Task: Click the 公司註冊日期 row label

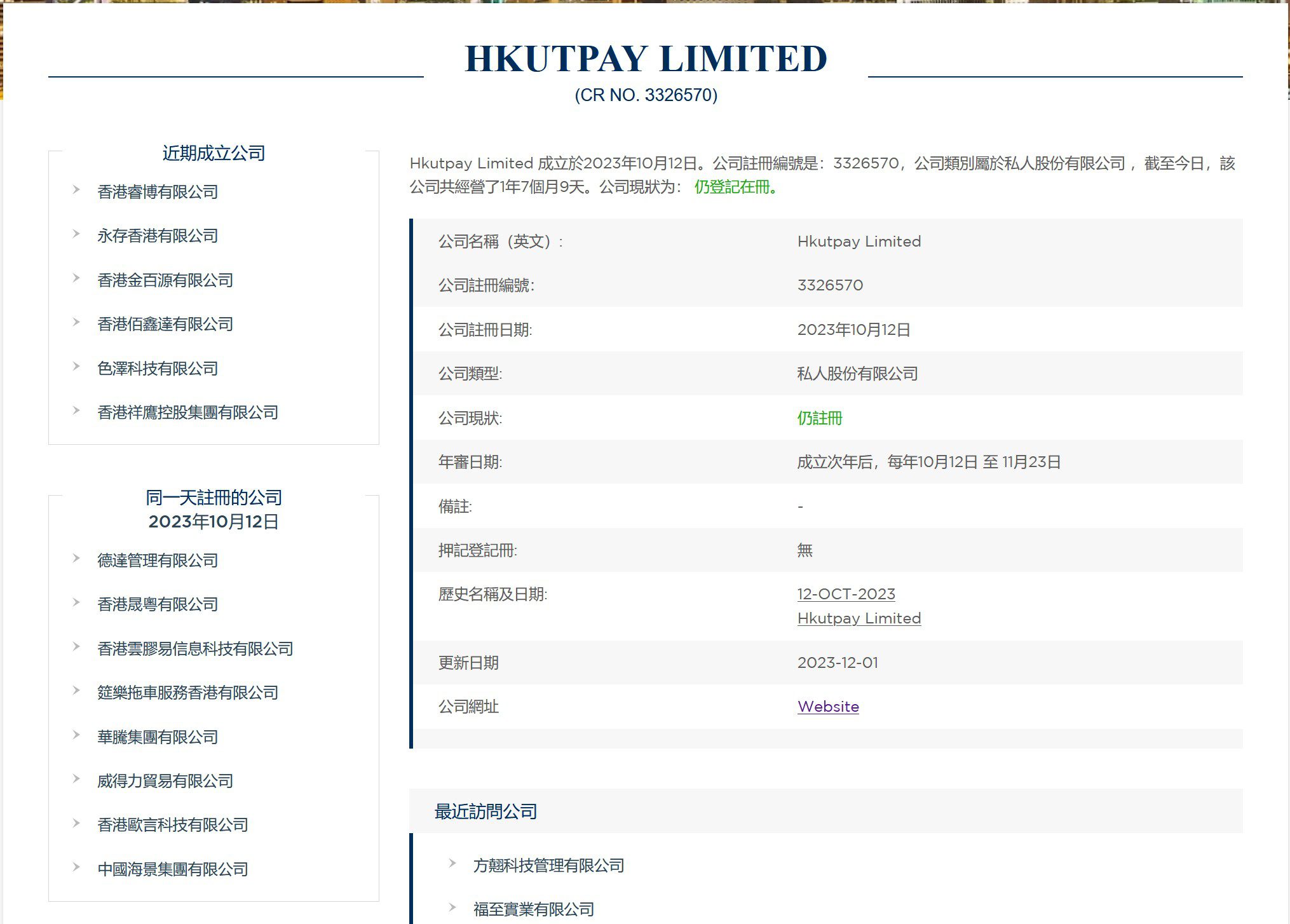Action: point(485,330)
